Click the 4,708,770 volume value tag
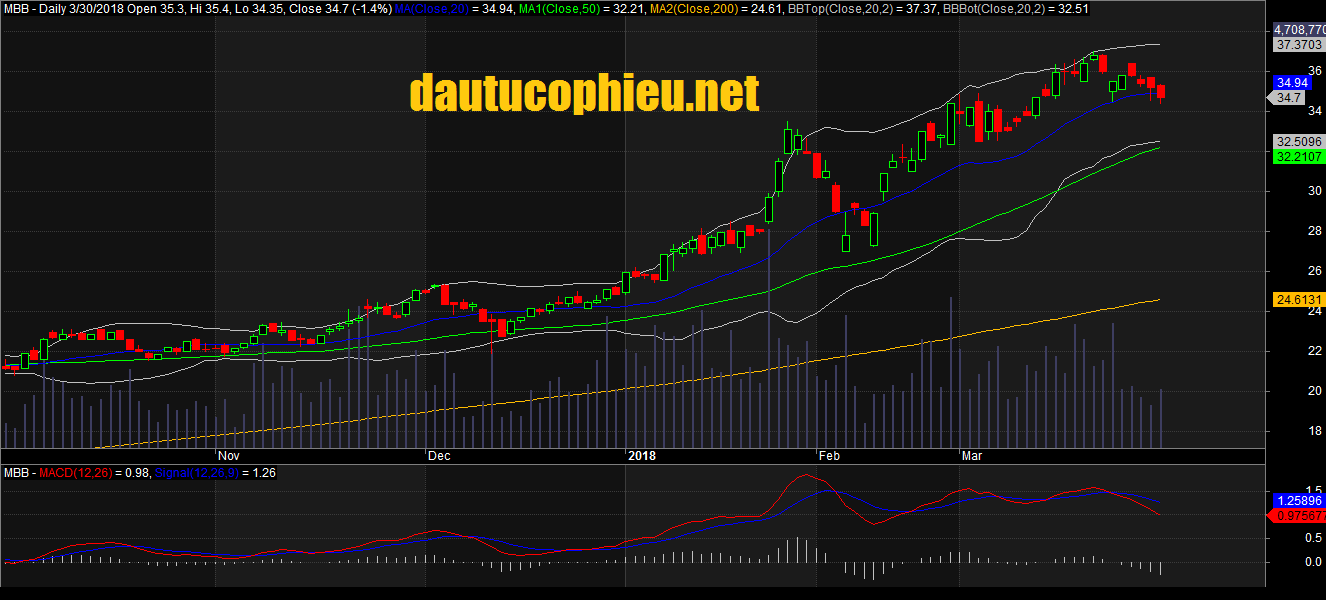Screen dimensions: 1326x600 [1298, 31]
